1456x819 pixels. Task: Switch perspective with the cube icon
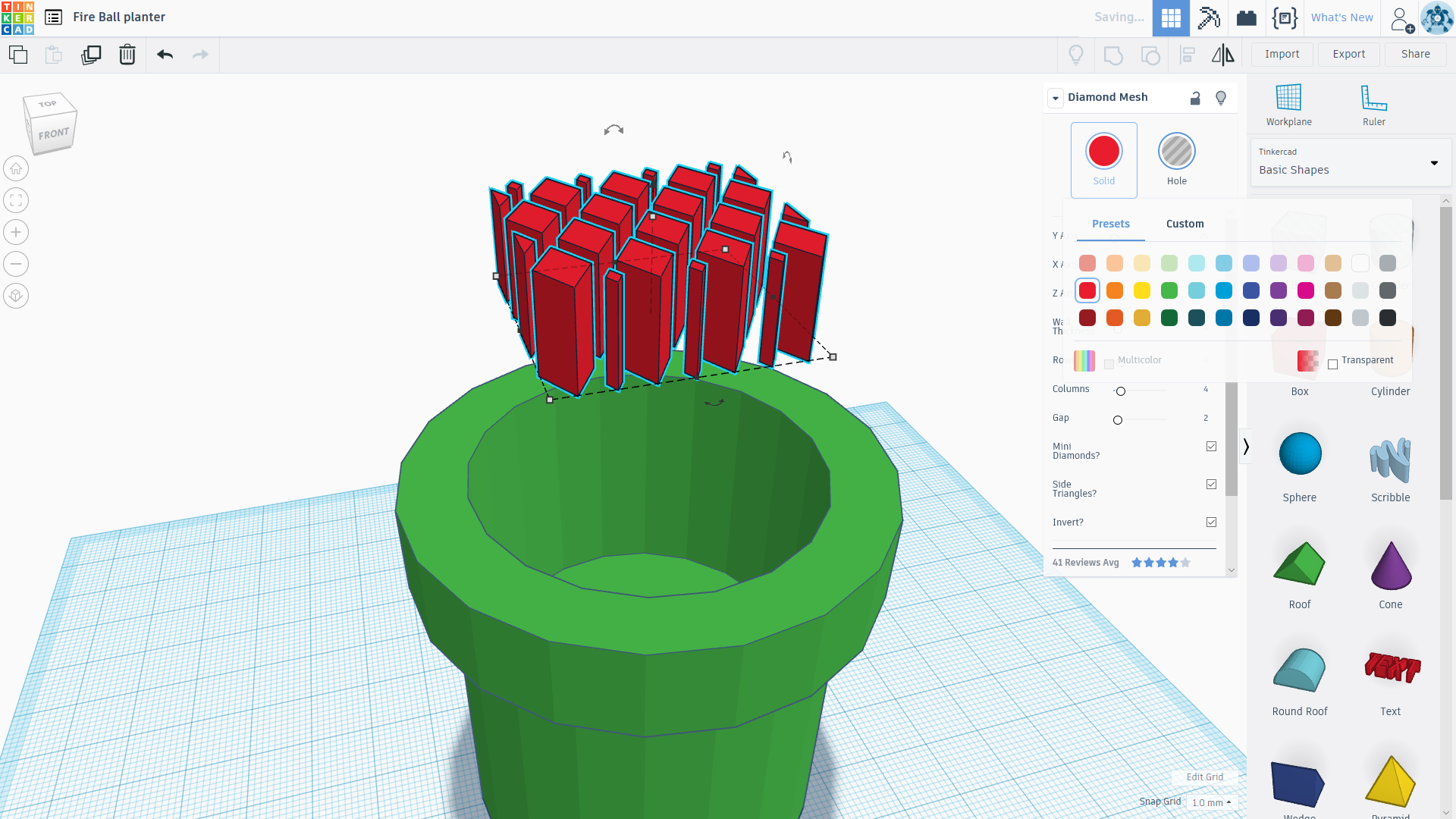click(x=16, y=296)
